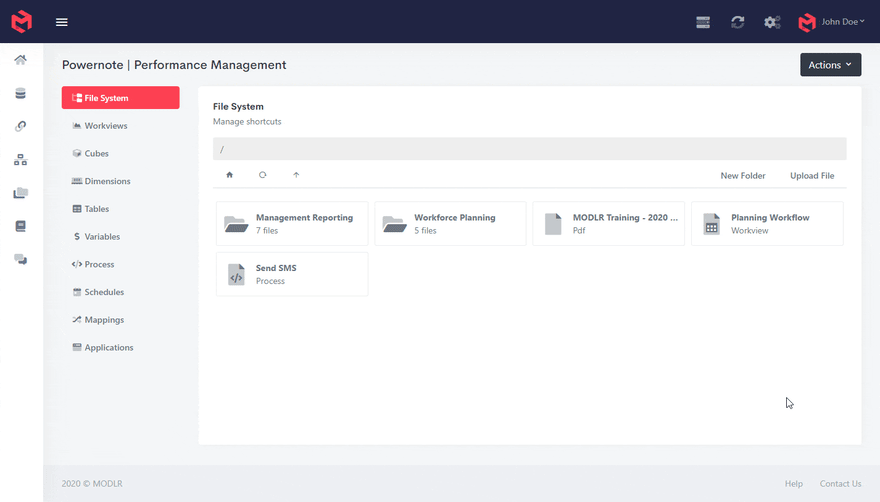Click the John Doe avatar logo
Image resolution: width=880 pixels, height=502 pixels.
tap(806, 22)
